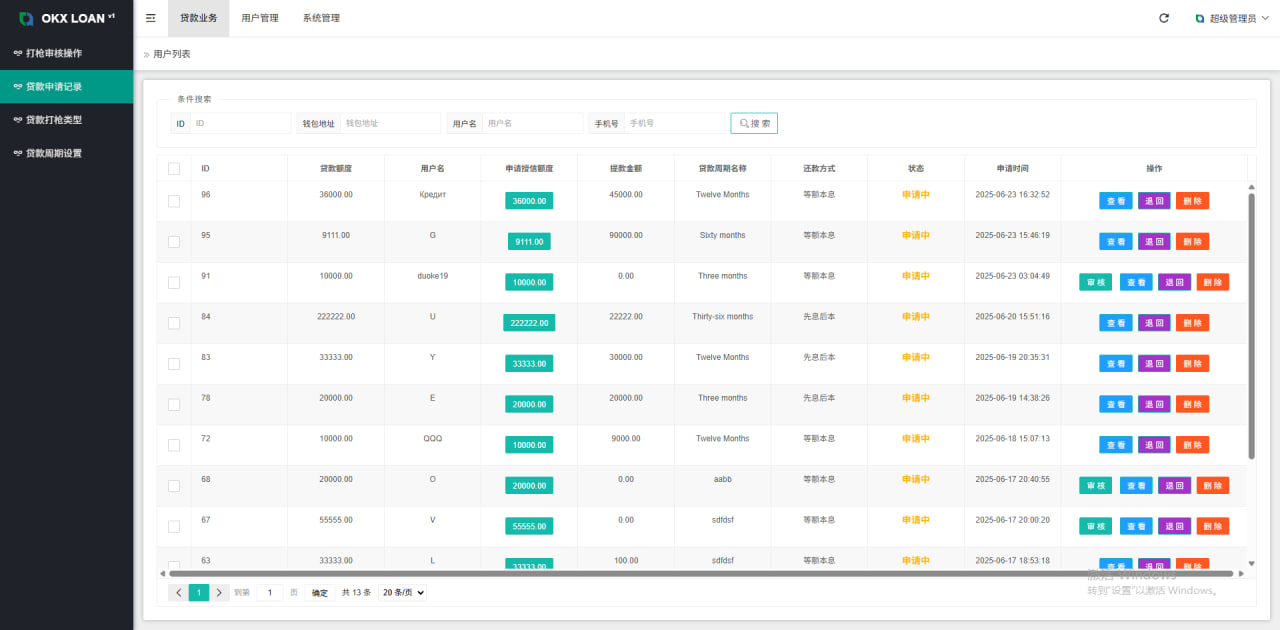The image size is (1280, 630).
Task: Expand the 超级管理员 user menu
Action: (1232, 18)
